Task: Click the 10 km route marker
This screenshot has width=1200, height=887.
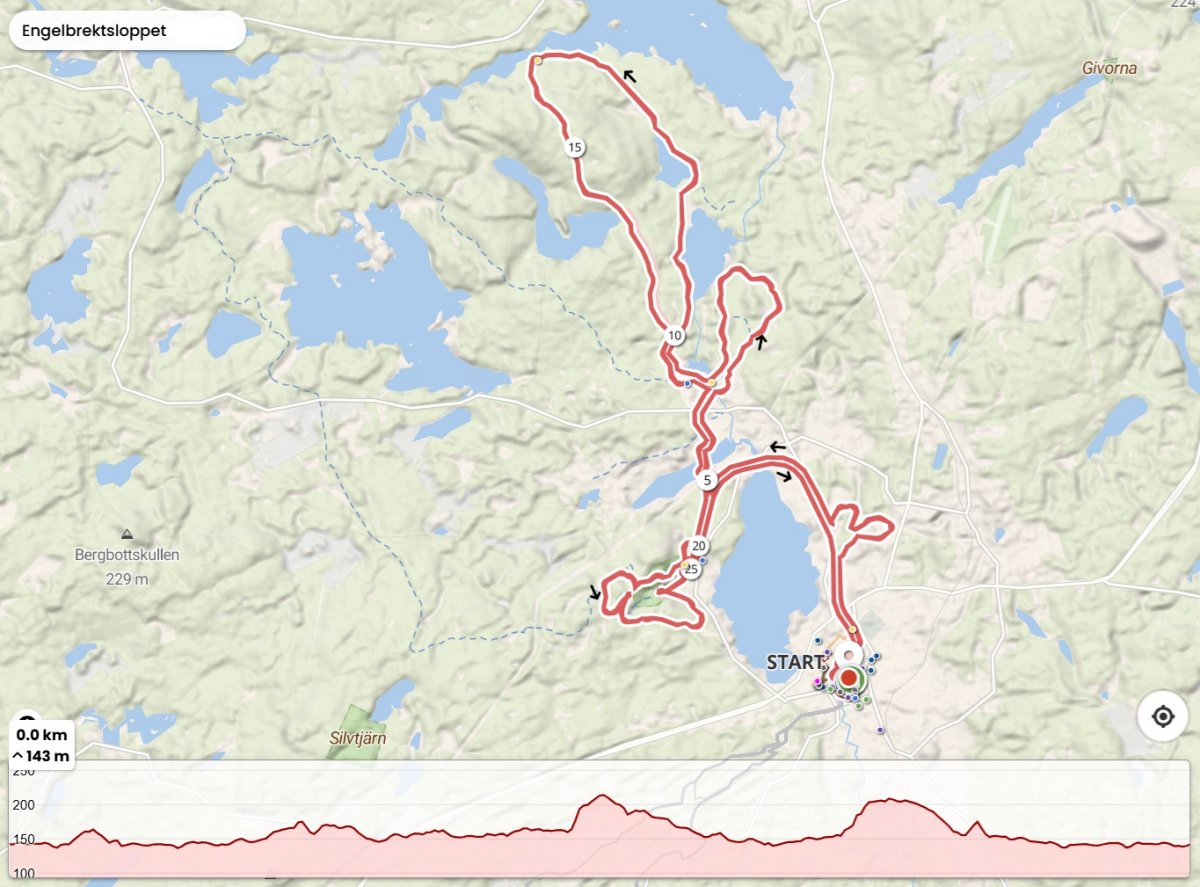Action: click(675, 335)
